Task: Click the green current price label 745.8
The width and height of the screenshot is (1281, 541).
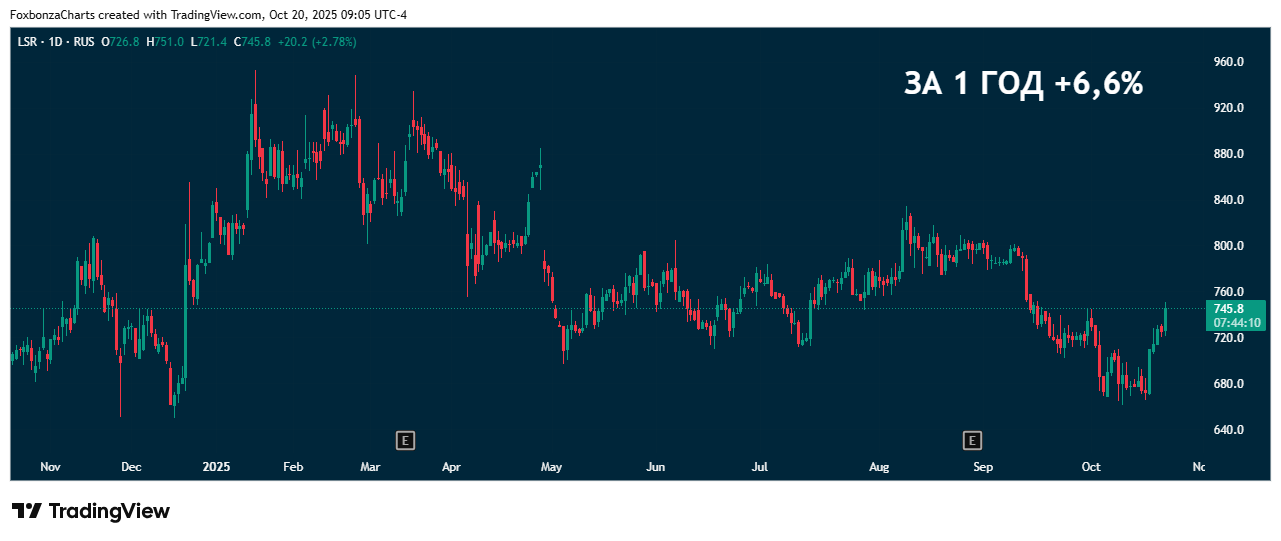Action: tap(1237, 309)
